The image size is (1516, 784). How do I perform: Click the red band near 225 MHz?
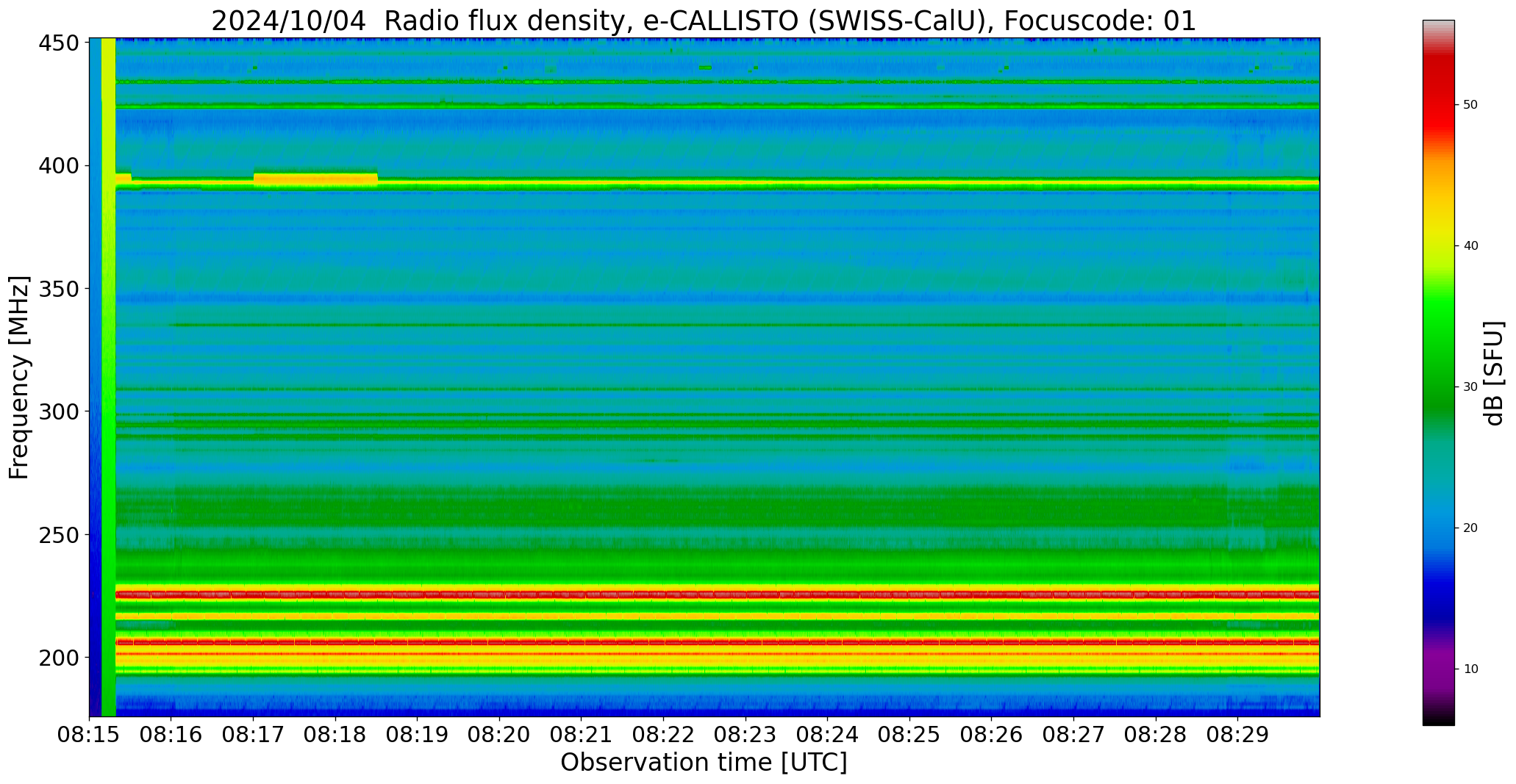(717, 594)
